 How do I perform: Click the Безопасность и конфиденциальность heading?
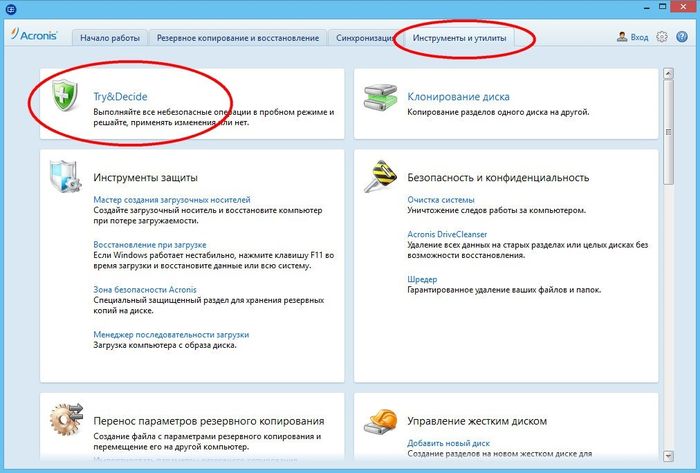pos(498,177)
